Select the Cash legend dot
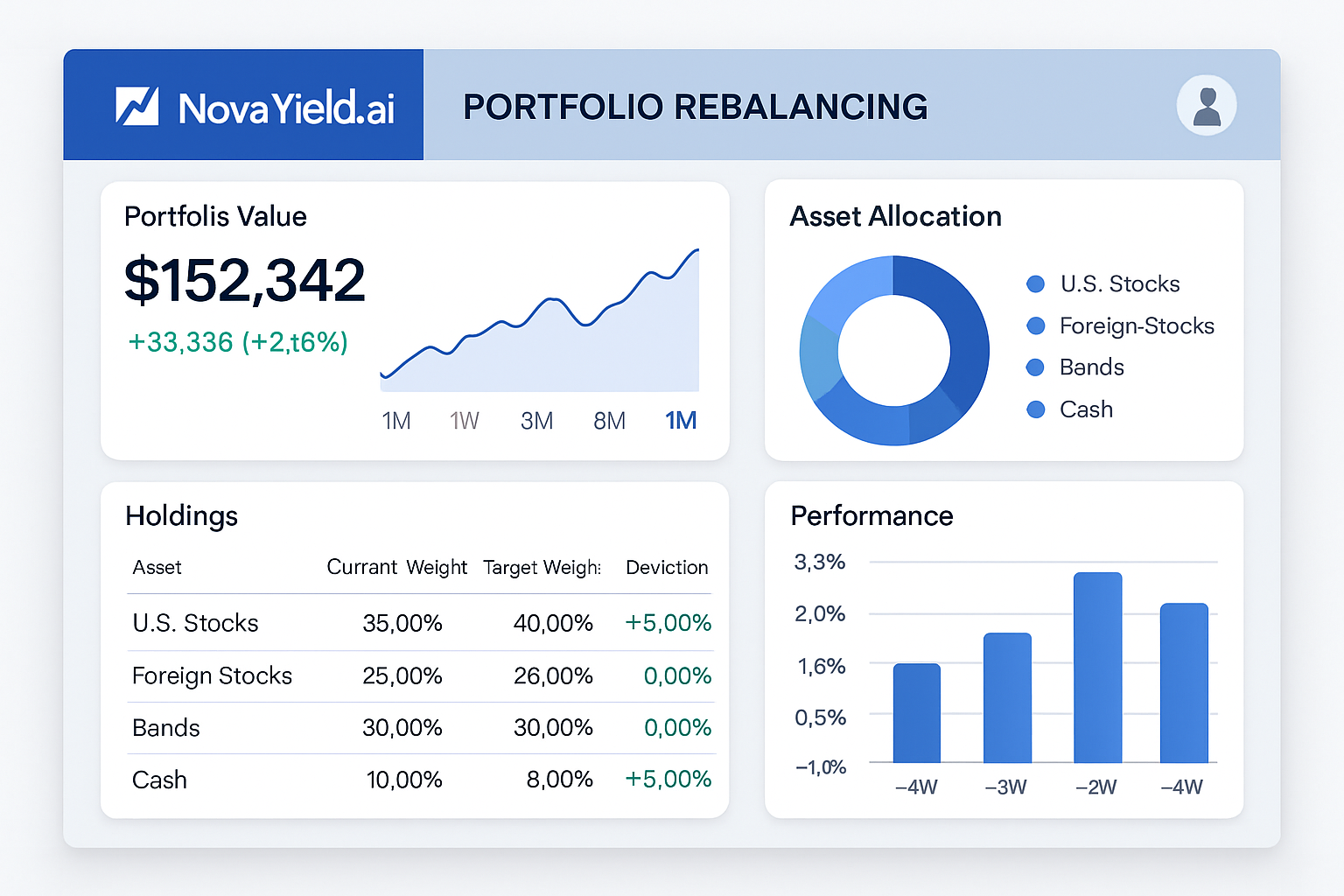Screen dimensions: 1344x896 [1035, 409]
